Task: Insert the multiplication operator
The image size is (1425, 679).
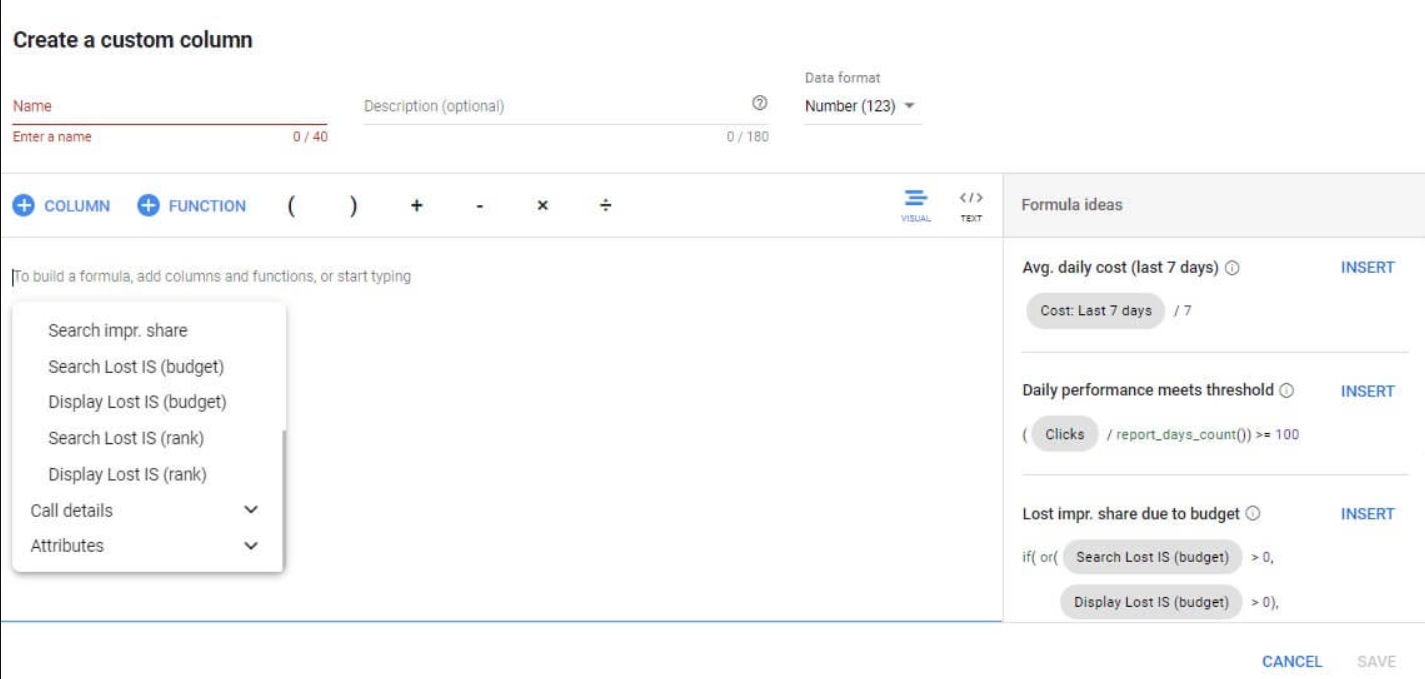Action: coord(542,206)
